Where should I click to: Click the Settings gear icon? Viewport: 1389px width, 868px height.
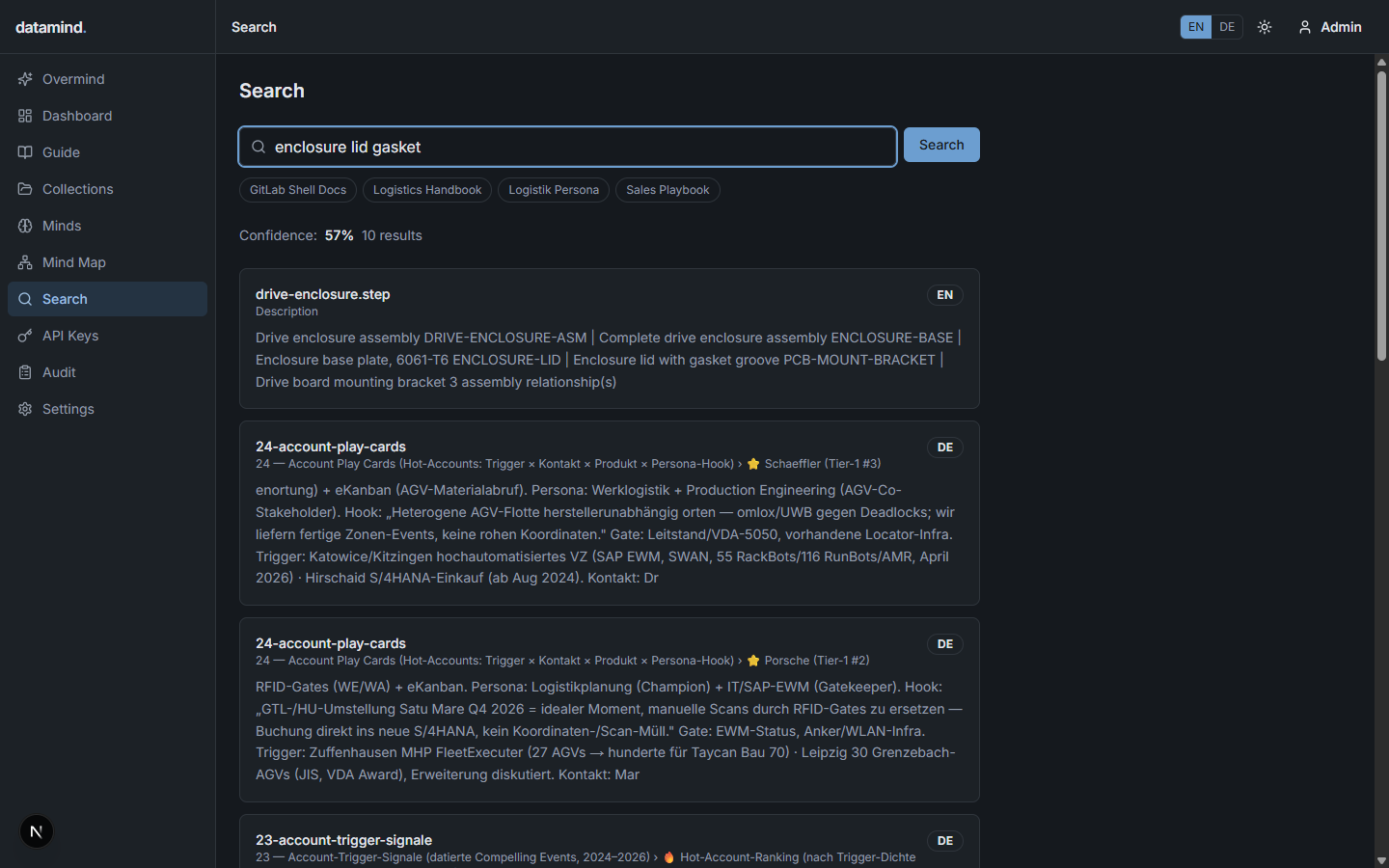[x=25, y=409]
